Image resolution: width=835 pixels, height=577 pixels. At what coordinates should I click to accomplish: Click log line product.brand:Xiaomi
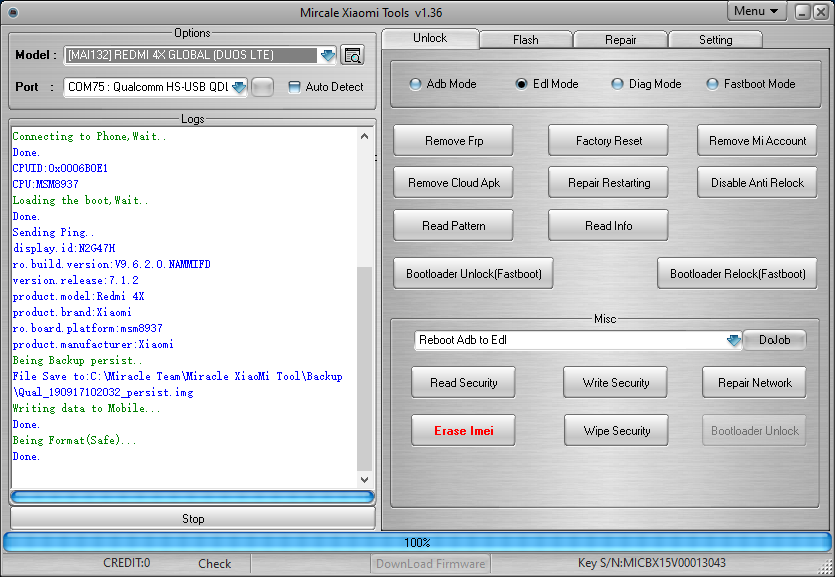(x=72, y=312)
